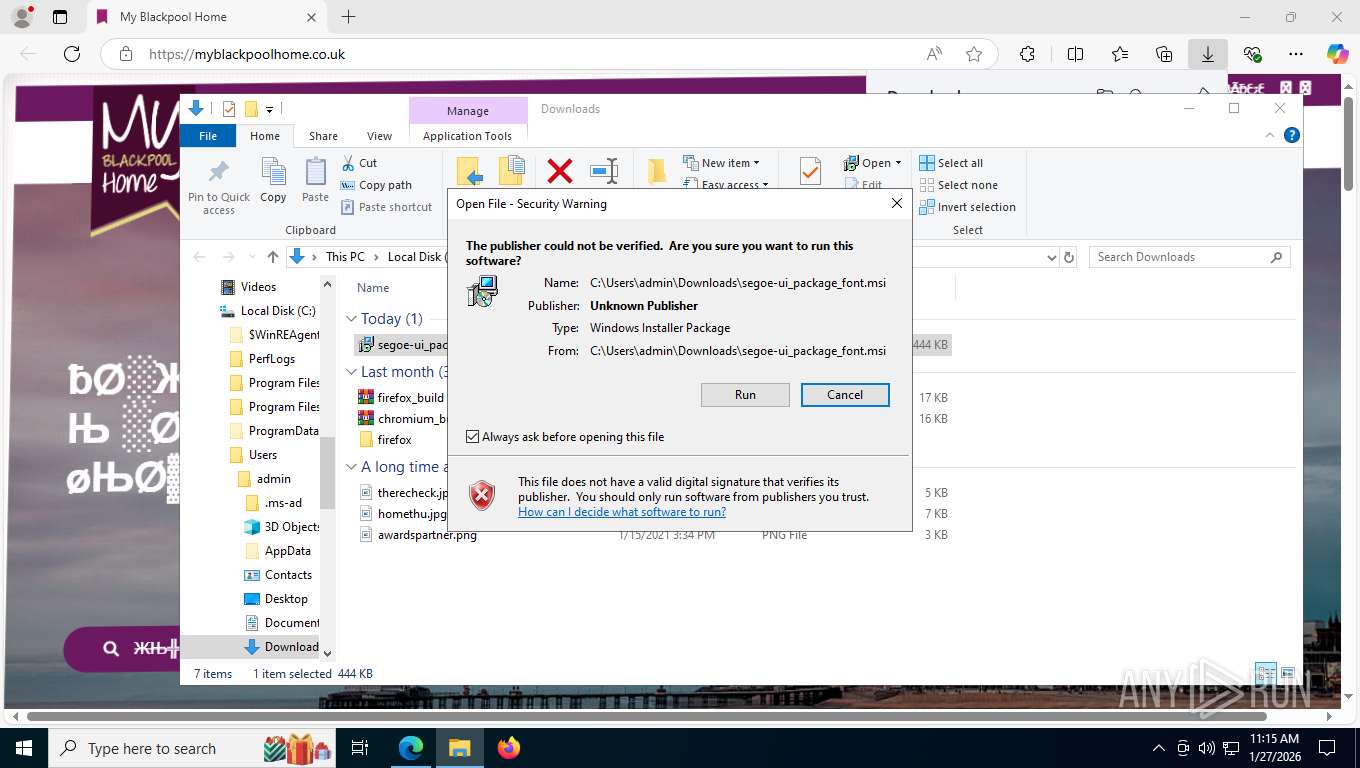
Task: Click the Move to folder icon
Action: pyautogui.click(x=470, y=171)
